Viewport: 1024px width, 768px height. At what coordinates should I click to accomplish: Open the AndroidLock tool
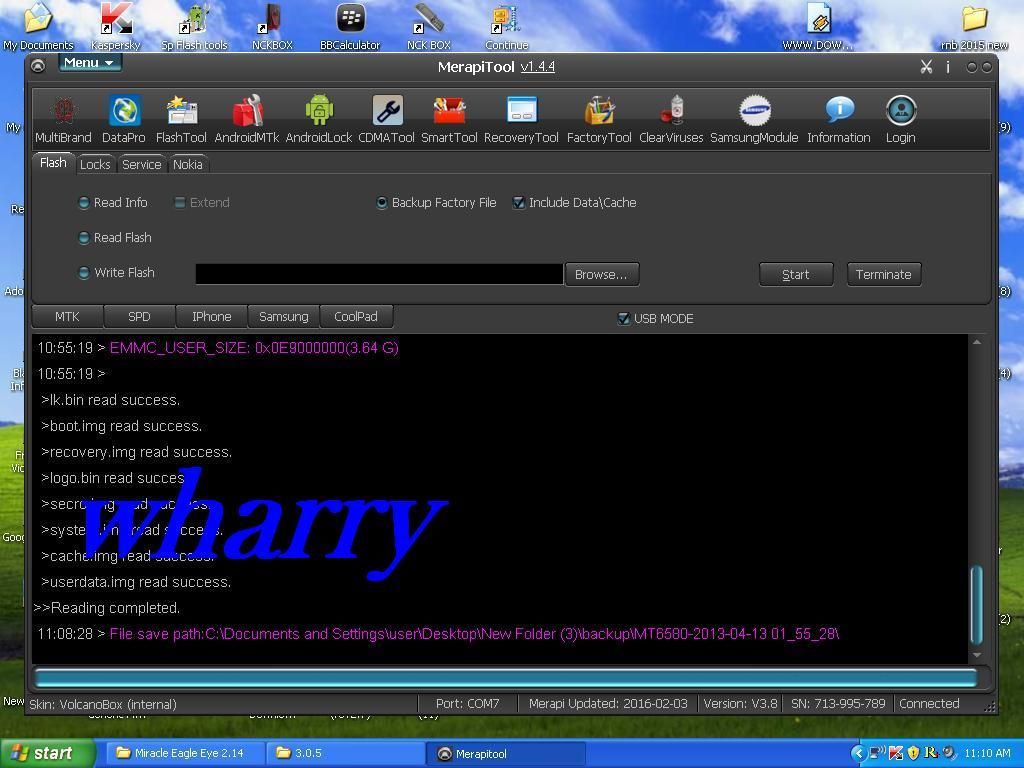(319, 119)
